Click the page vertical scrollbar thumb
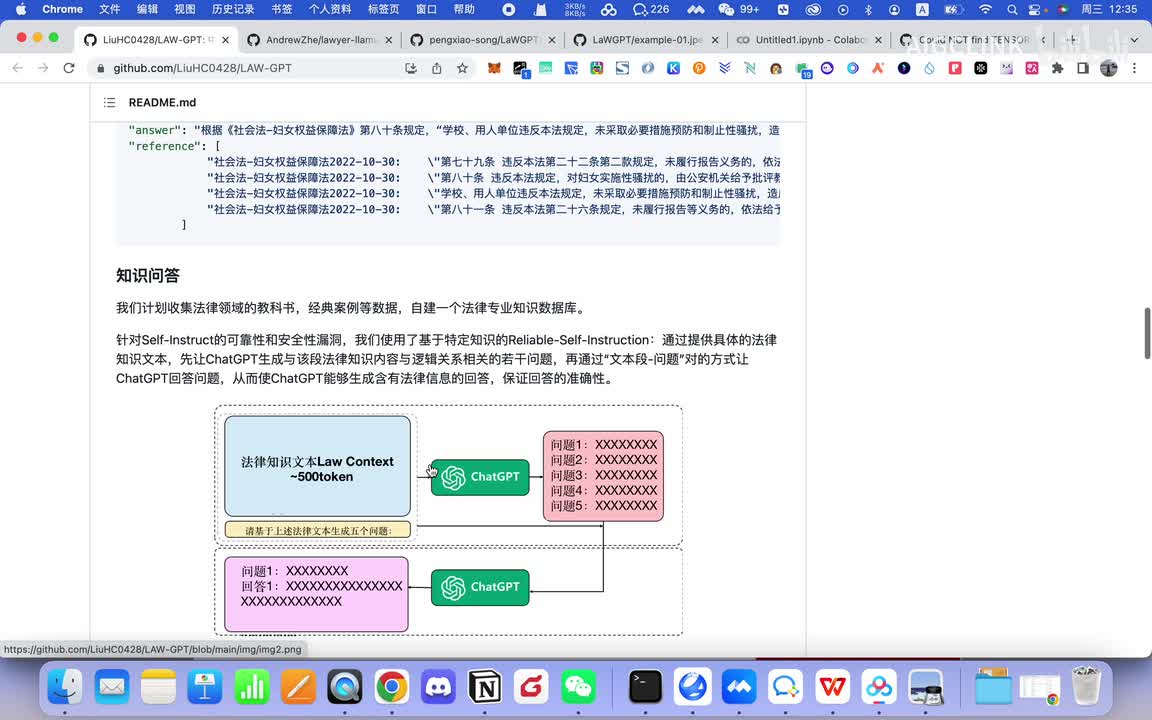This screenshot has width=1152, height=720. (x=1146, y=334)
